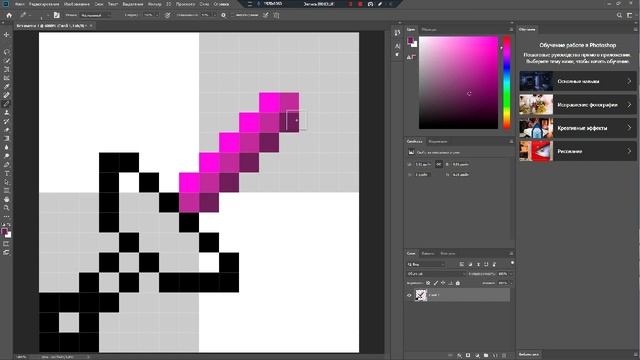This screenshot has height=360, width=640.
Task: Click the layer effects fx icon
Action: (x=459, y=356)
